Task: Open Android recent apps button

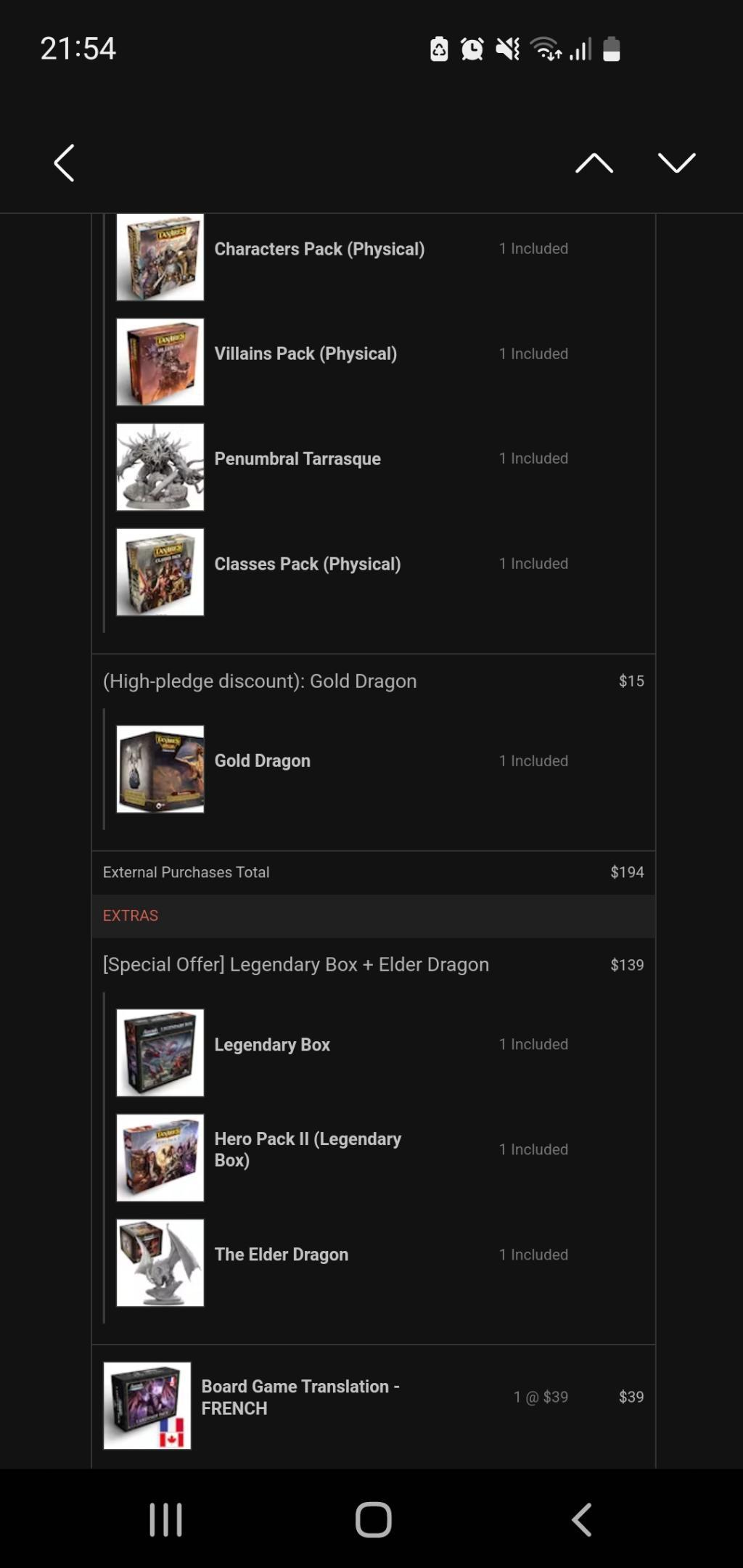Action: point(165,1519)
